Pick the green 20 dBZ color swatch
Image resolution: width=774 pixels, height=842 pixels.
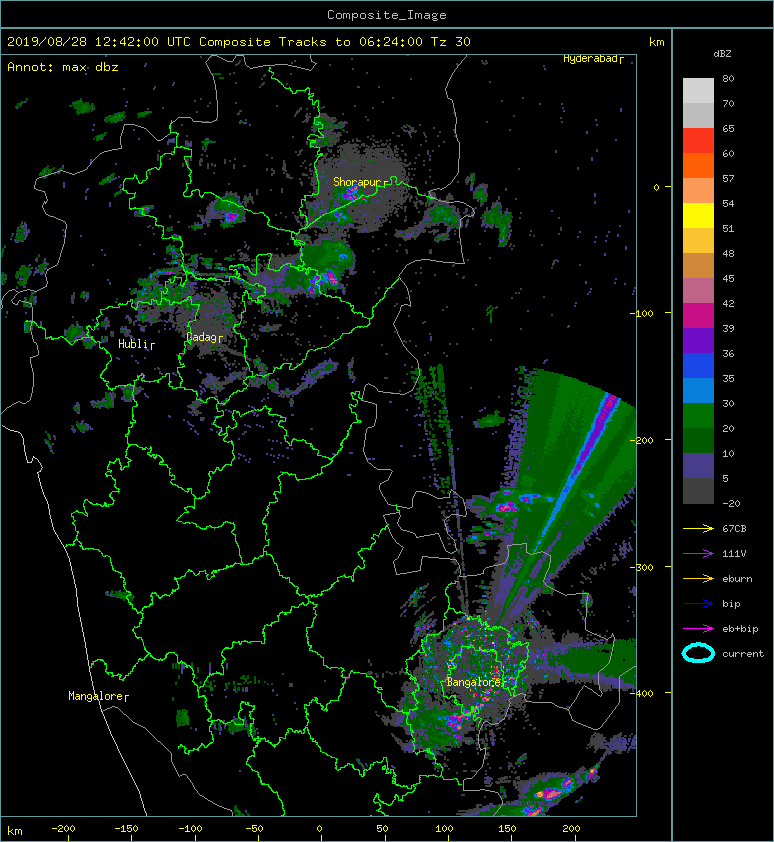pos(698,416)
